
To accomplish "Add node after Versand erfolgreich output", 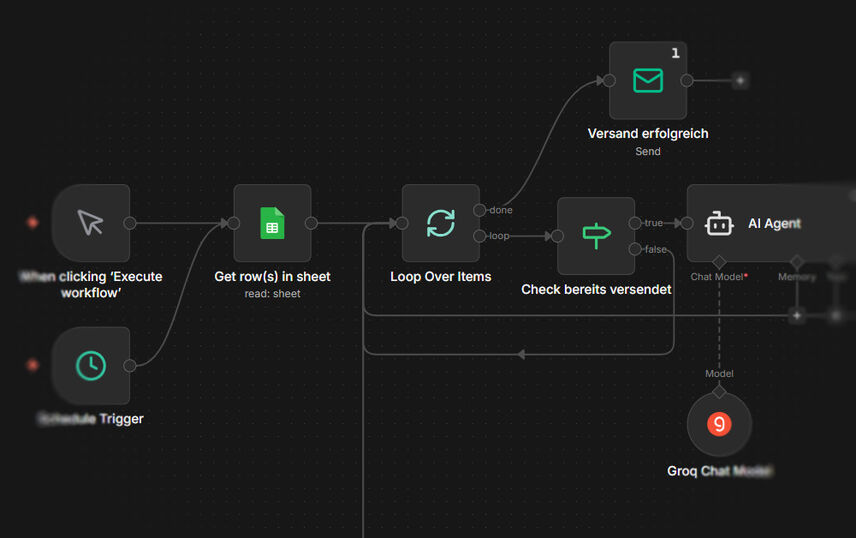I will point(740,81).
